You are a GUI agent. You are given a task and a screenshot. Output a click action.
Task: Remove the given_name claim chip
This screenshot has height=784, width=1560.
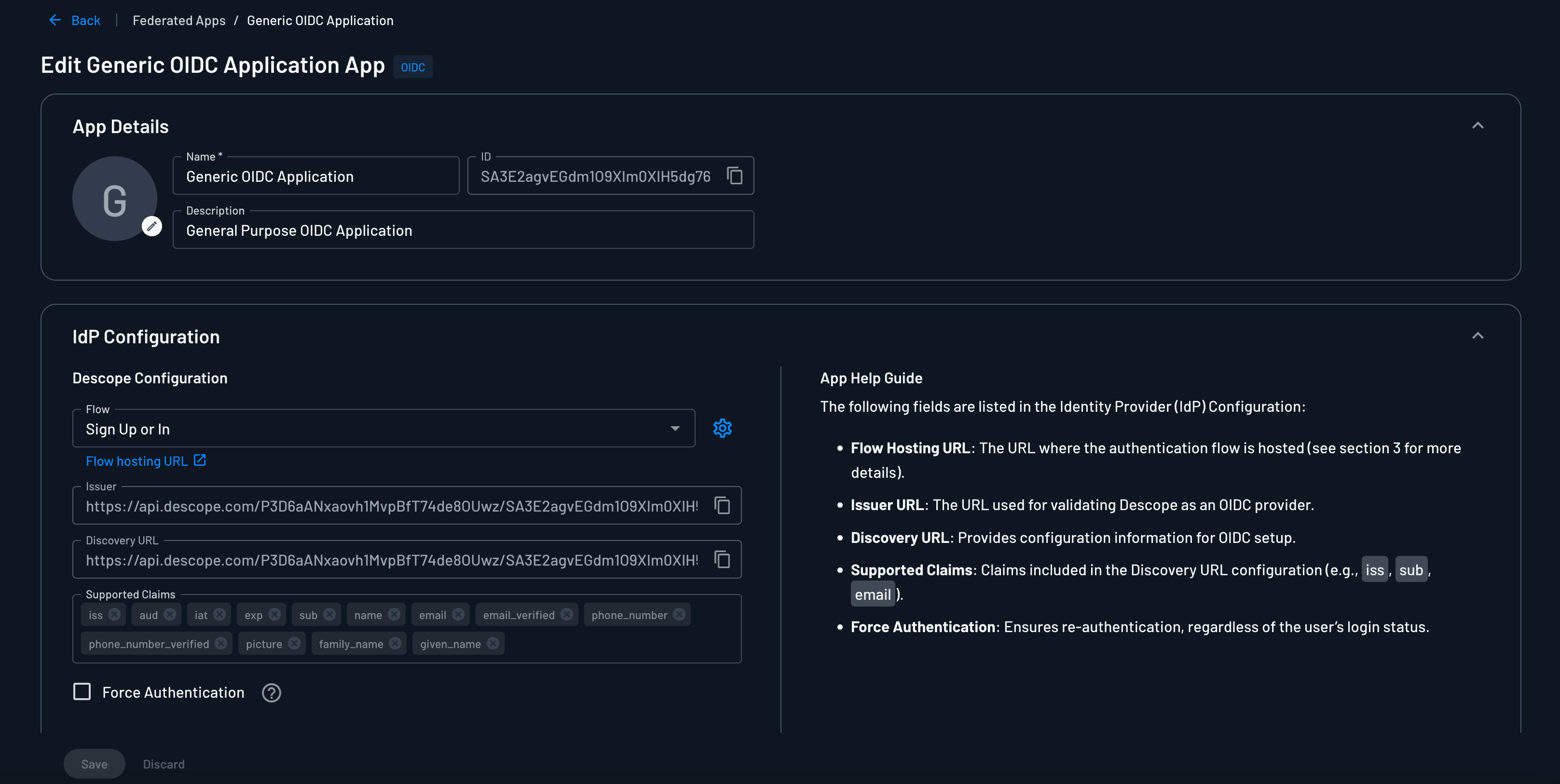point(493,644)
